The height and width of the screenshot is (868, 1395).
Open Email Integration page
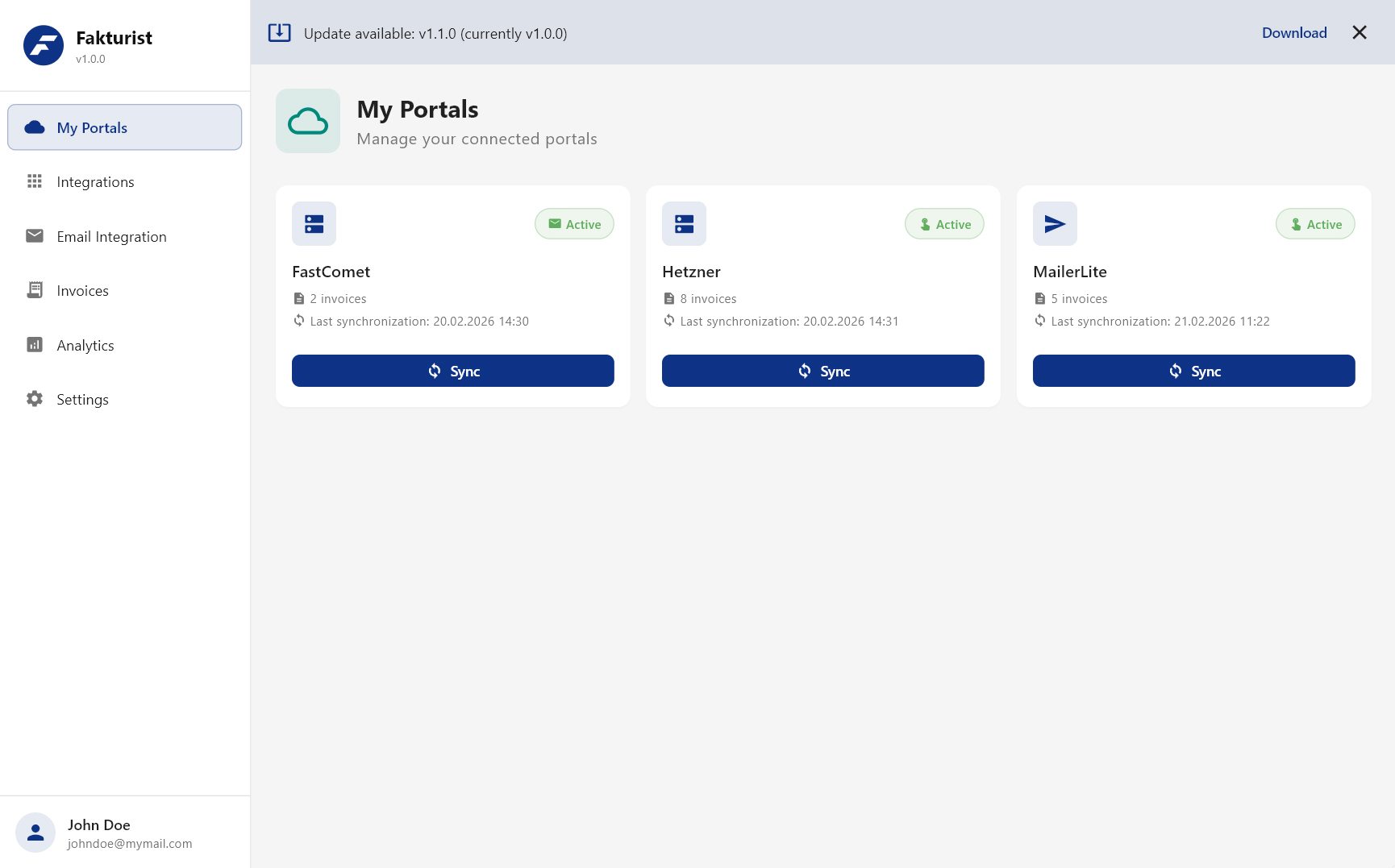111,237
